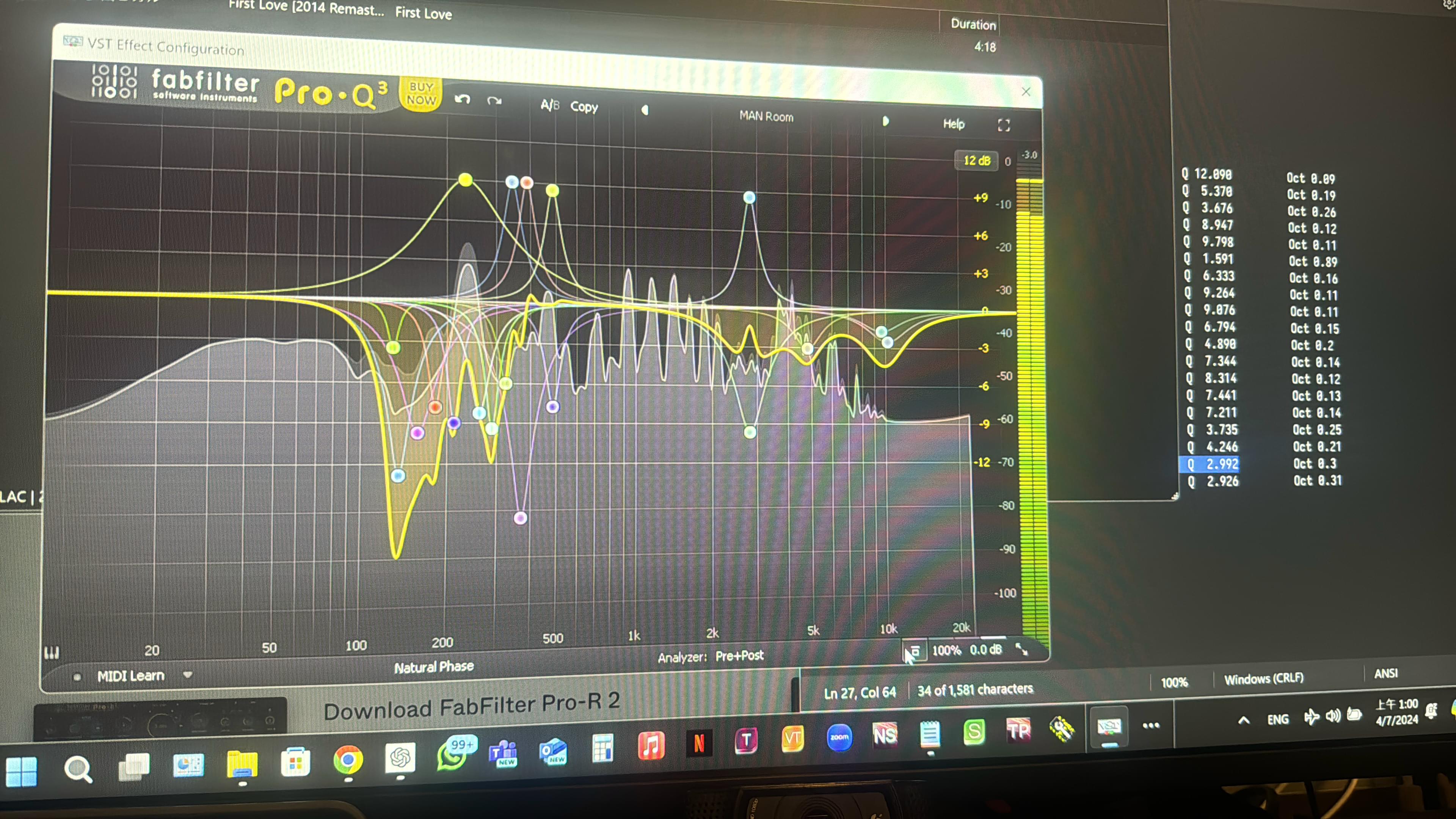Image resolution: width=1456 pixels, height=819 pixels.
Task: Click the Q 12.090 line in Notepad
Action: point(1206,174)
